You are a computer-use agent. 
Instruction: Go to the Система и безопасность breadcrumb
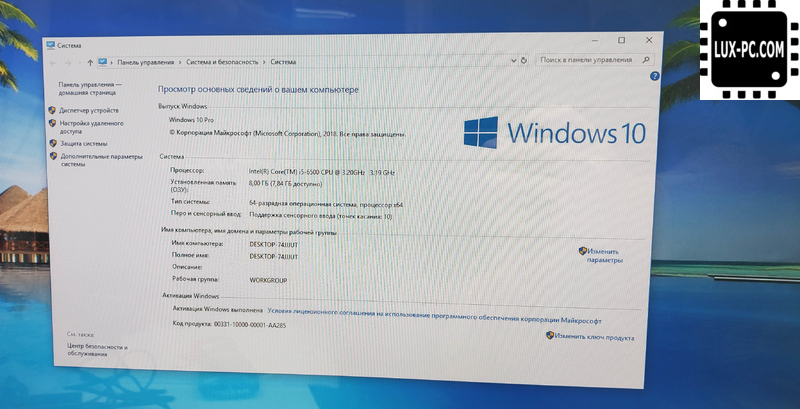(220, 62)
